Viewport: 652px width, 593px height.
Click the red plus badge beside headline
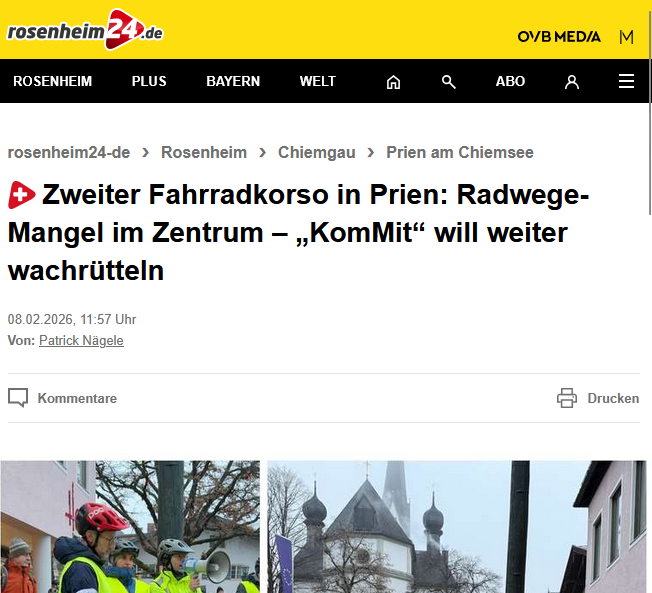tap(21, 195)
